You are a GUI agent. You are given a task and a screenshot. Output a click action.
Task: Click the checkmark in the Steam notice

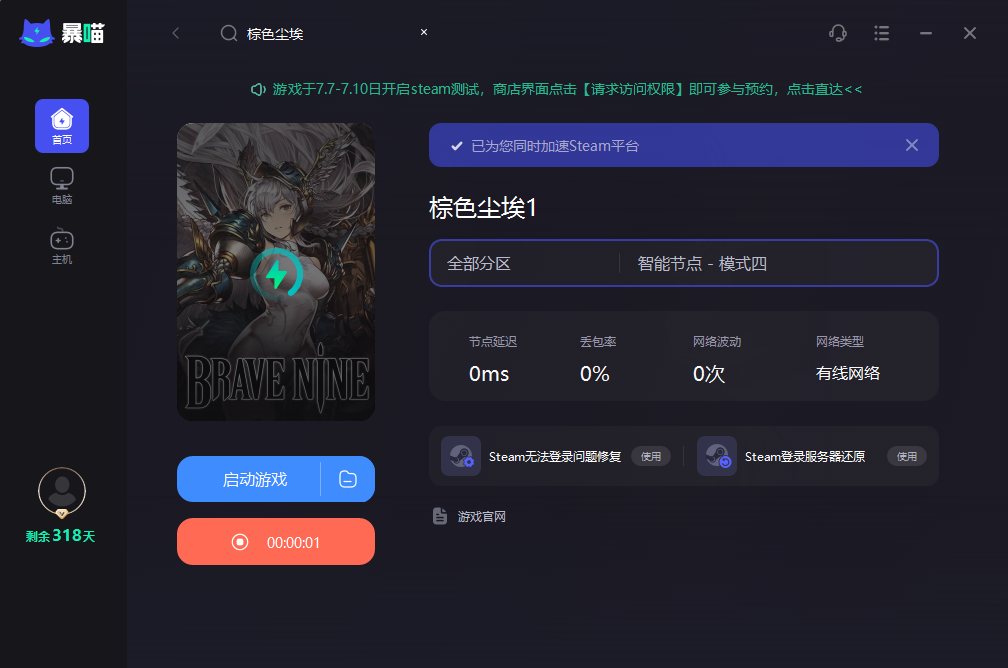pos(456,146)
